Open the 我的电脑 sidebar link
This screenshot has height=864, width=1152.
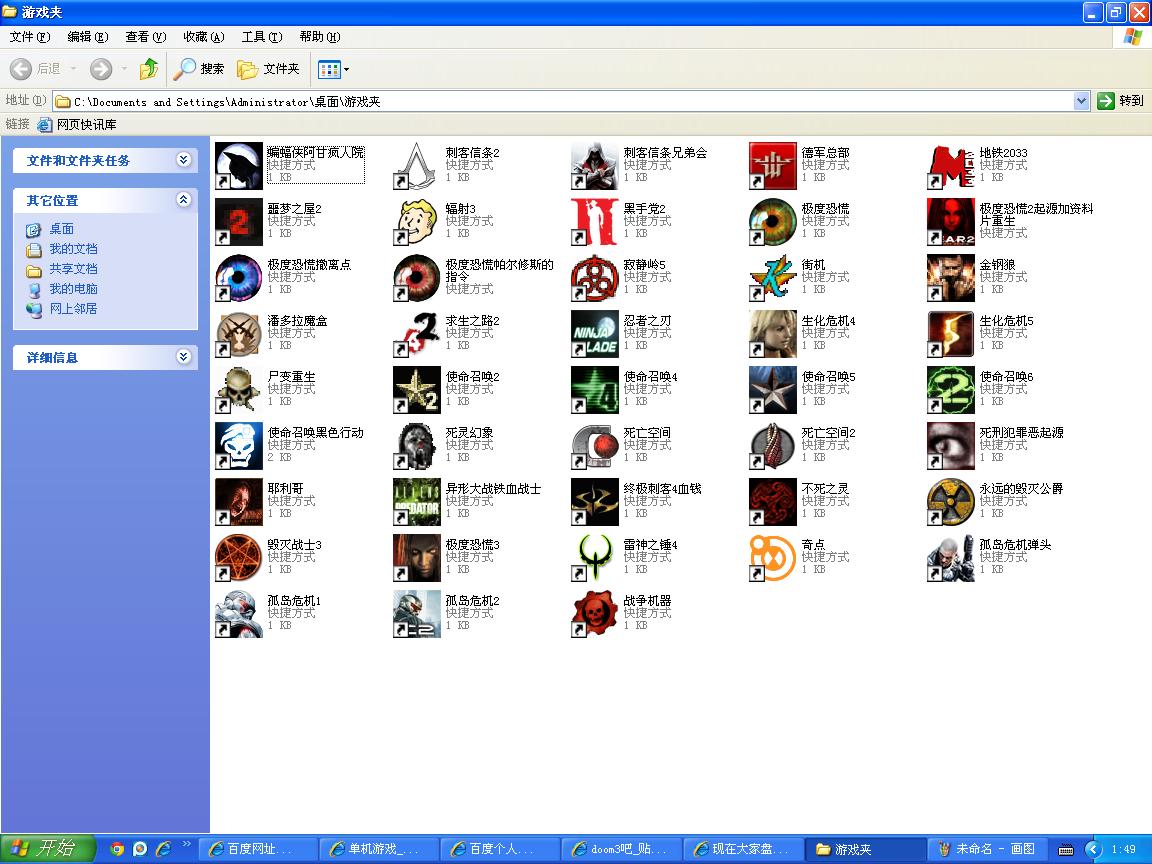point(73,289)
